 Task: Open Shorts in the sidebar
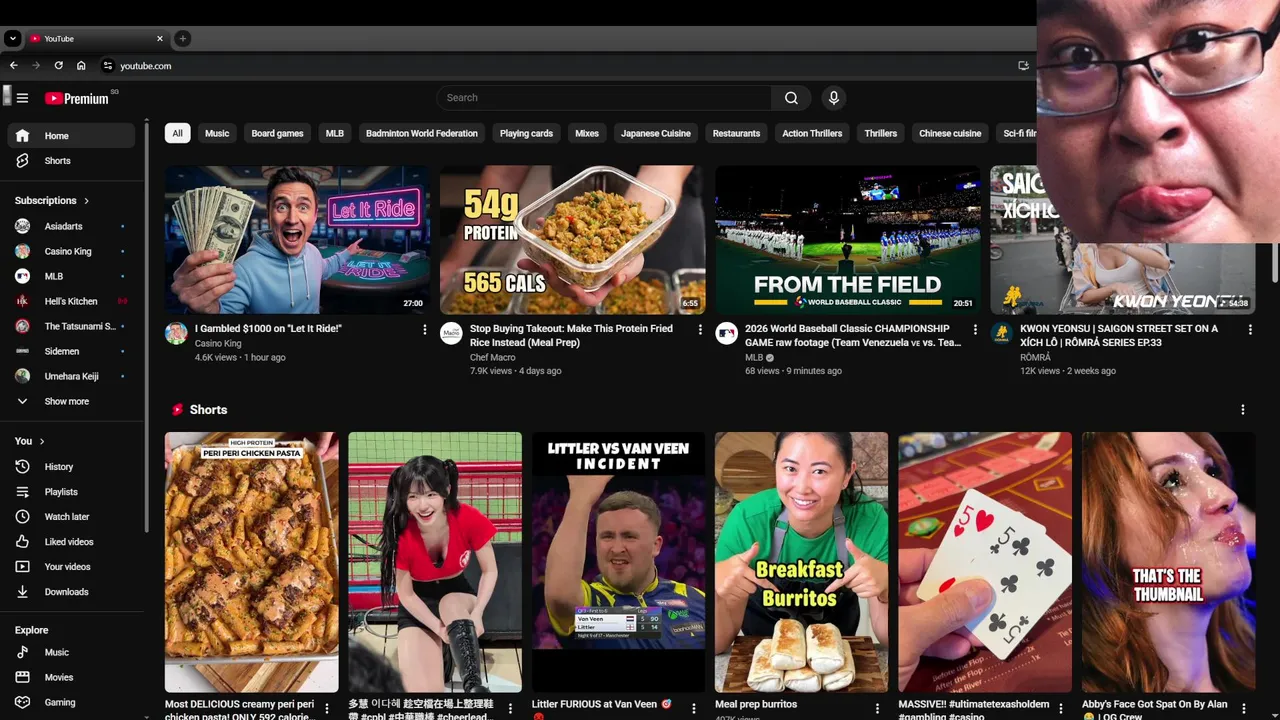[70, 161]
